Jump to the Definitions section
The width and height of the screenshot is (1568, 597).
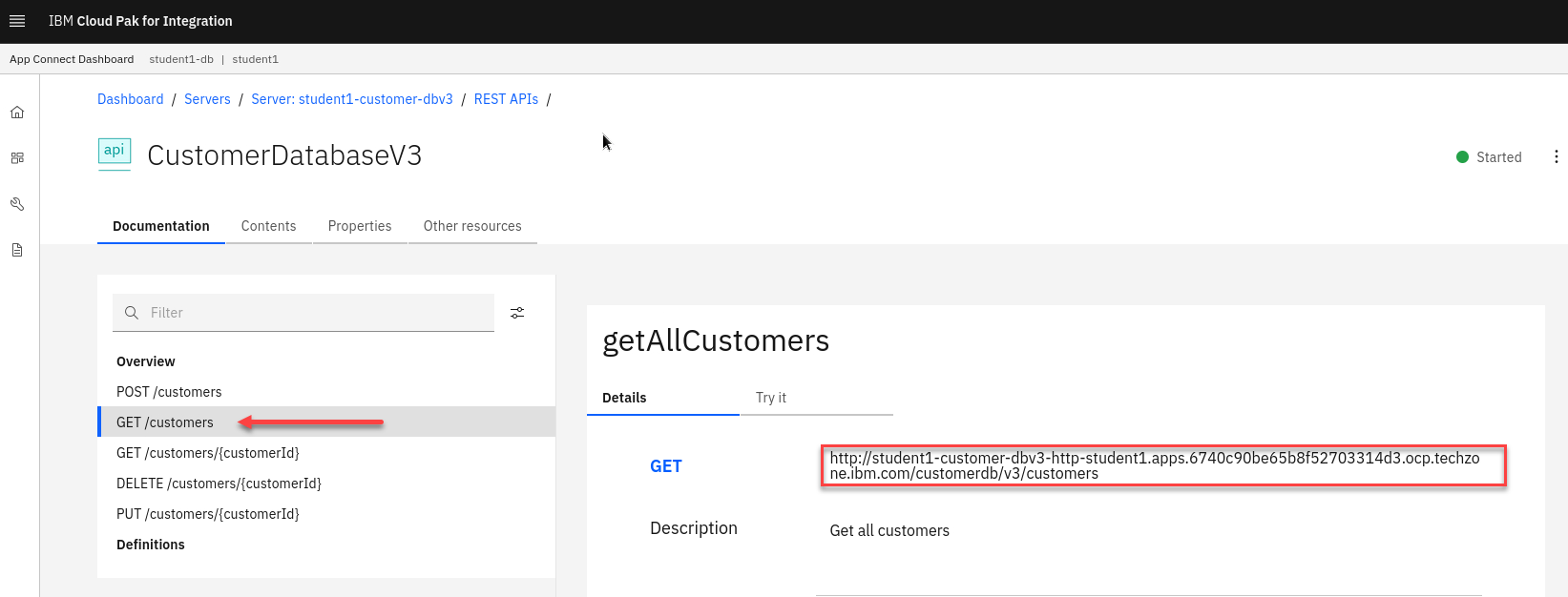click(151, 545)
